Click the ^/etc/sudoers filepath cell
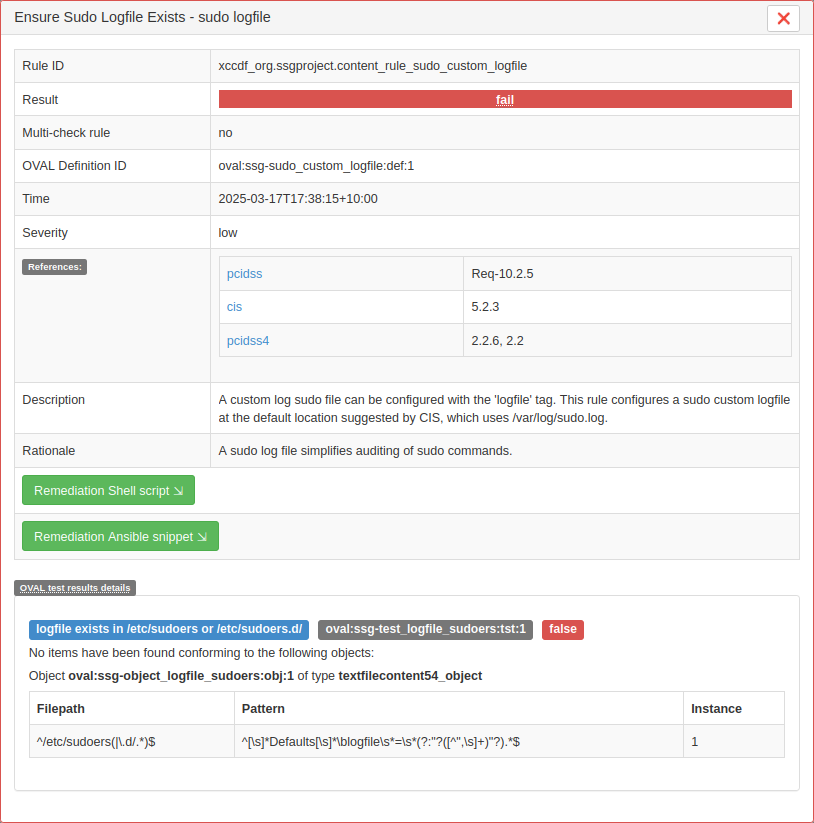 click(96, 742)
